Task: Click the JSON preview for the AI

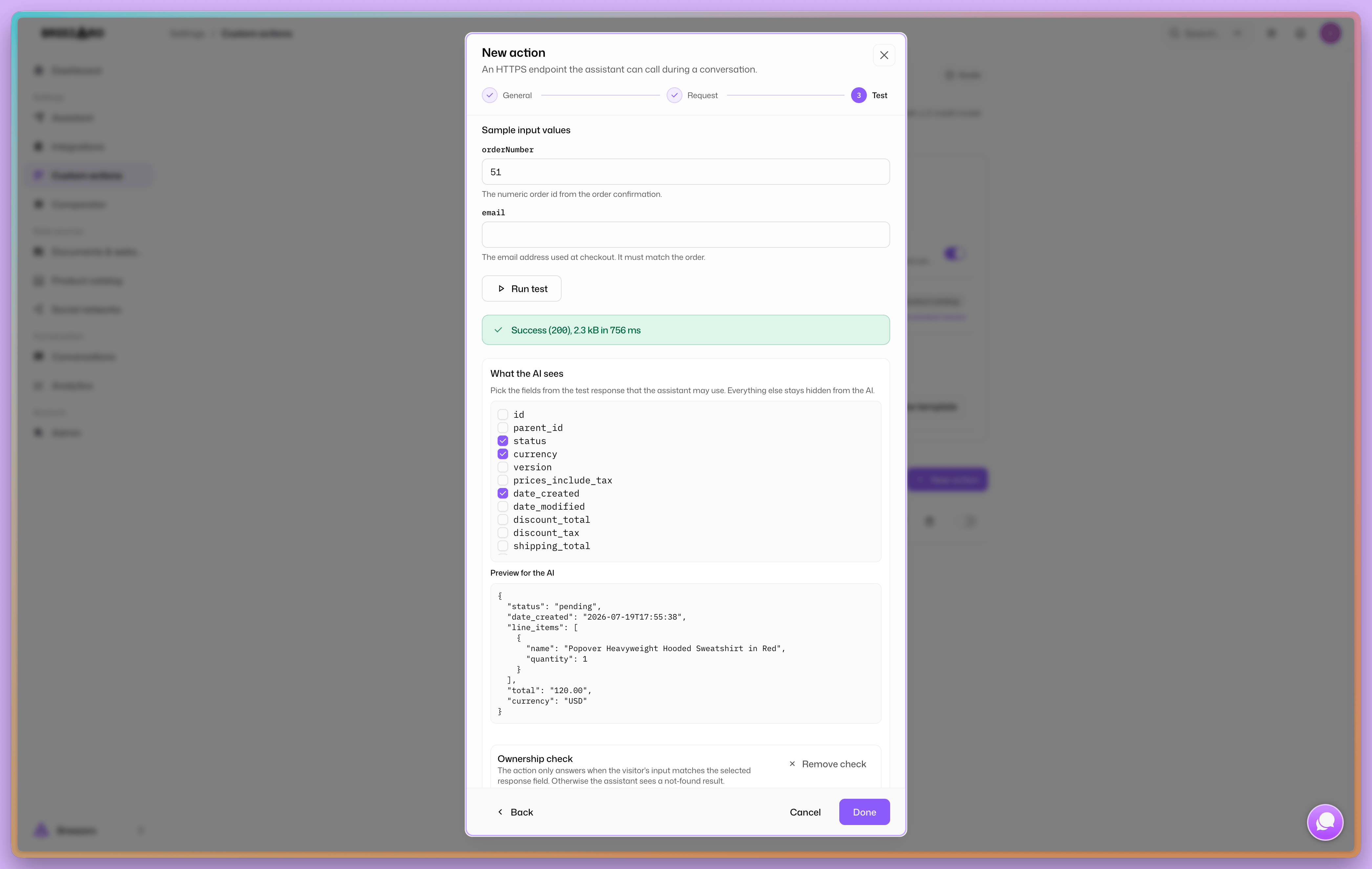Action: [x=685, y=653]
